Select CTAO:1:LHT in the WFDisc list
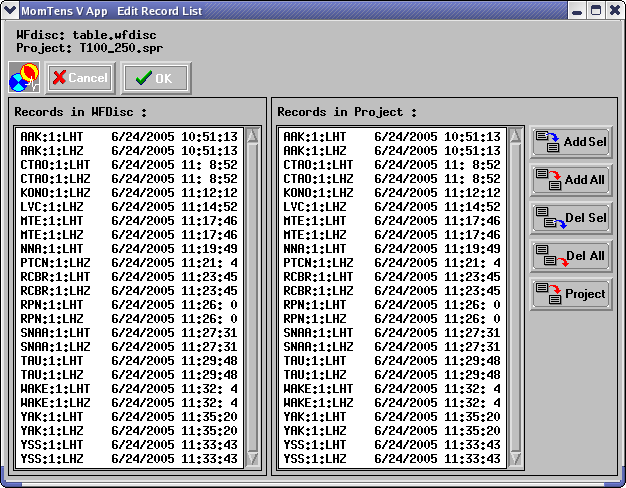The width and height of the screenshot is (626, 488). click(129, 165)
